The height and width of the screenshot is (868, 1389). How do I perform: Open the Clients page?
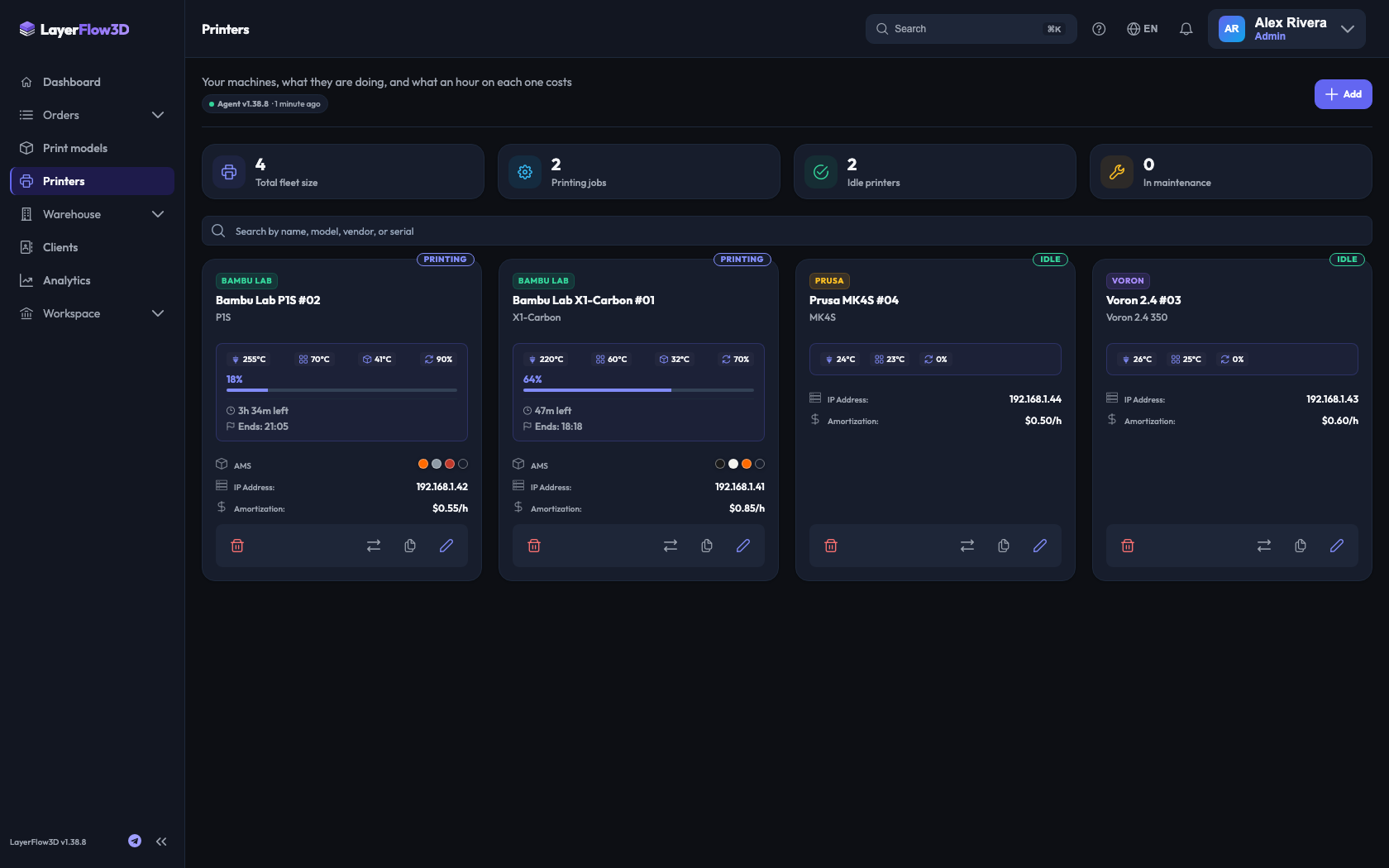click(92, 247)
